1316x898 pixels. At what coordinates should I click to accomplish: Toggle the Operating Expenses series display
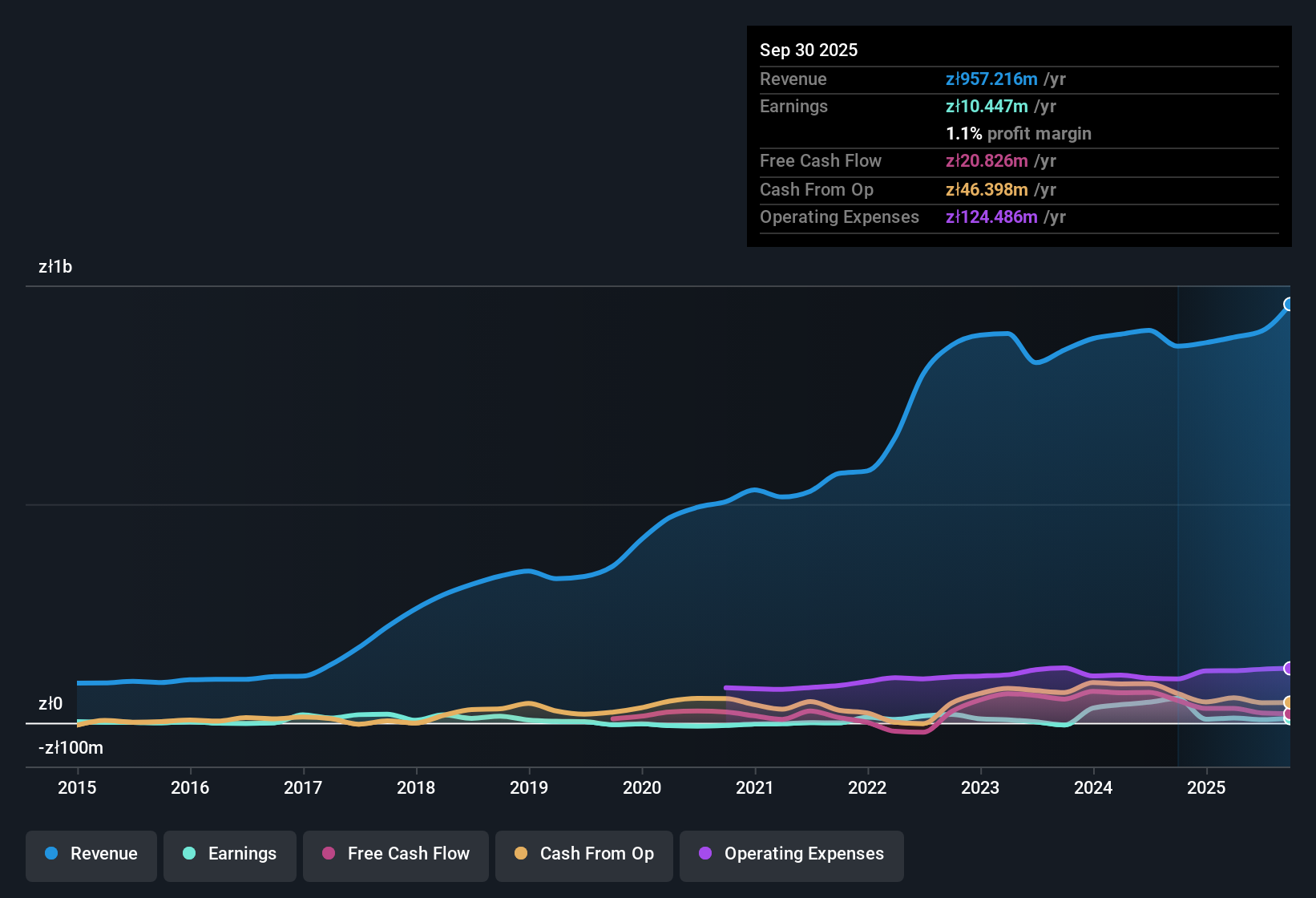click(791, 854)
